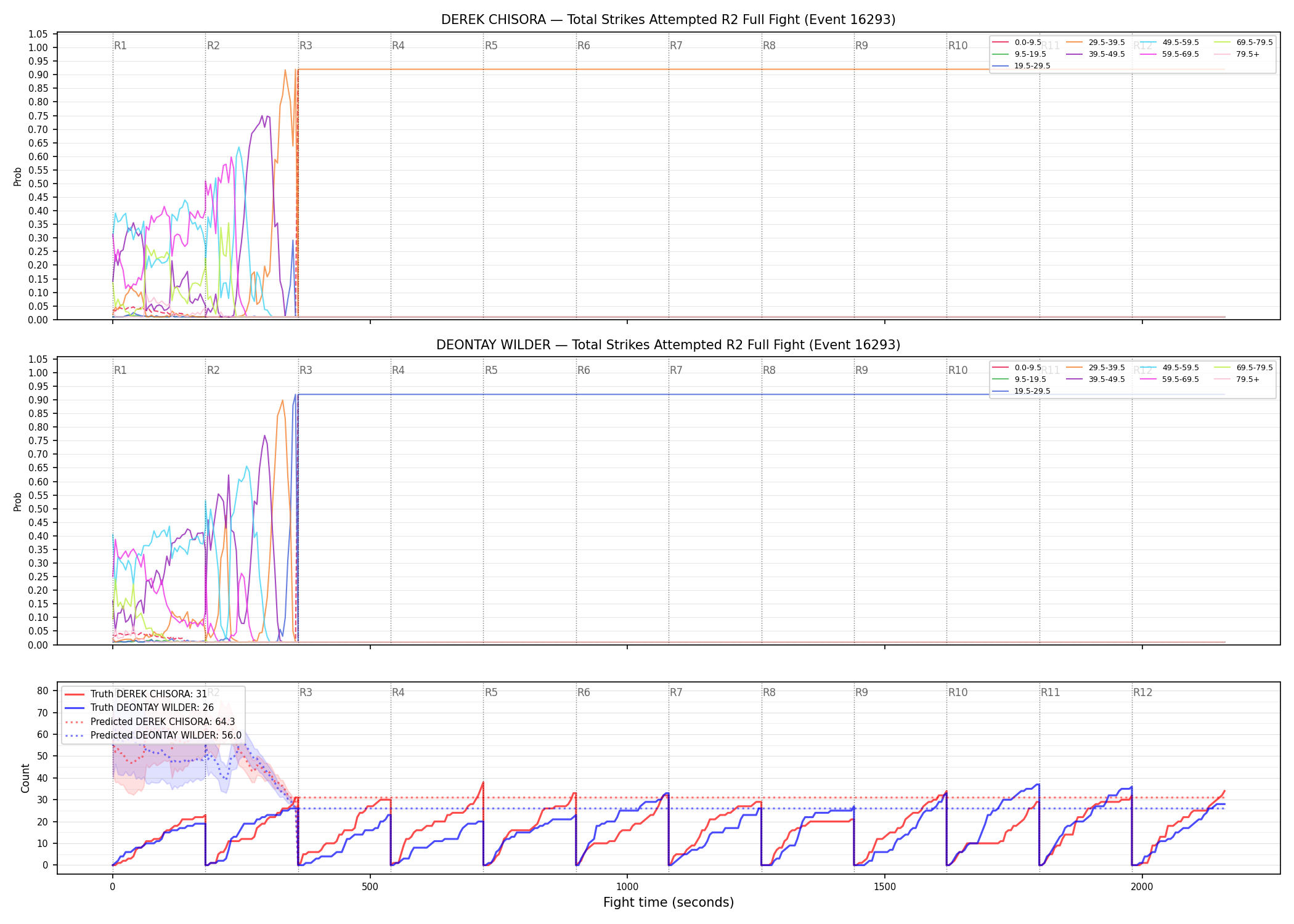The image size is (1294, 924).
Task: Select the 19.5-29.5 legend entry in Wilder chart
Action: (1022, 391)
